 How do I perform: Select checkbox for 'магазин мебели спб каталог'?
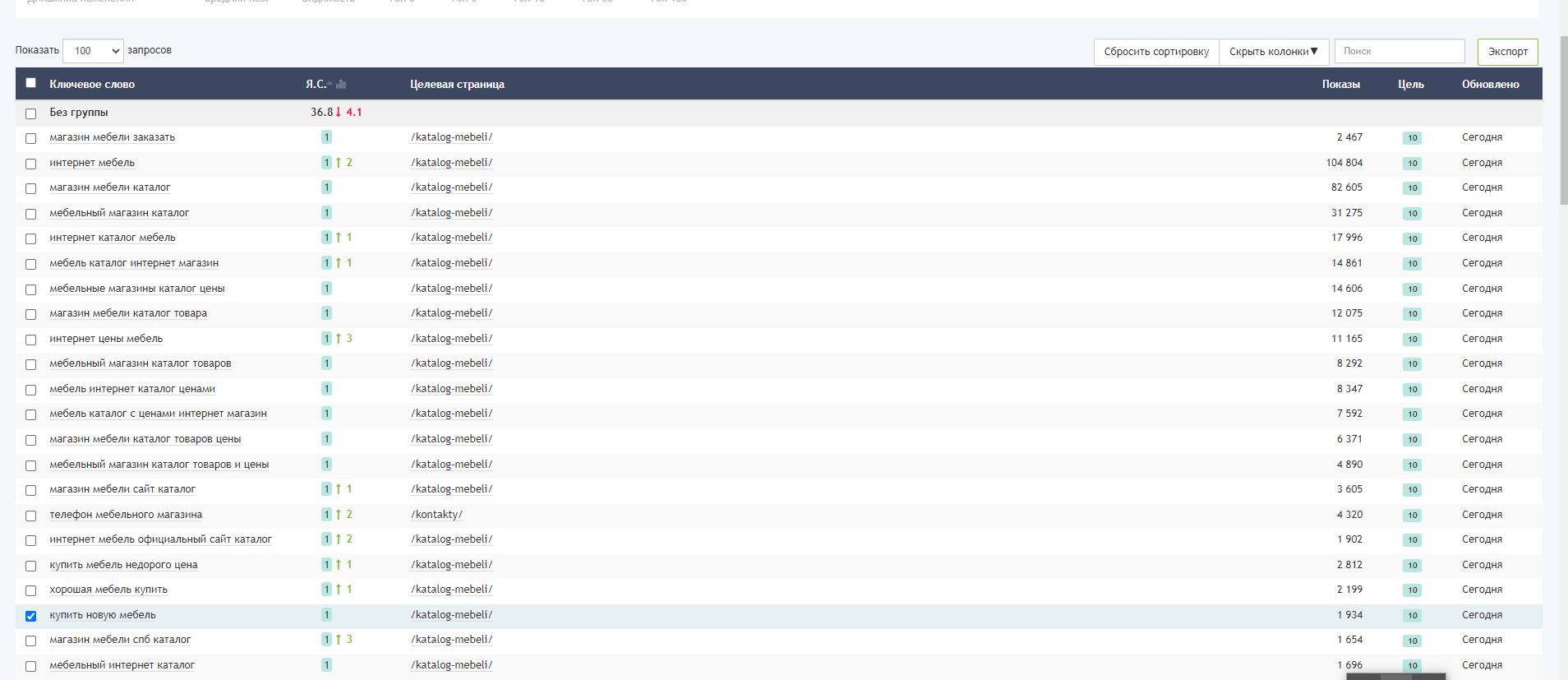(31, 641)
